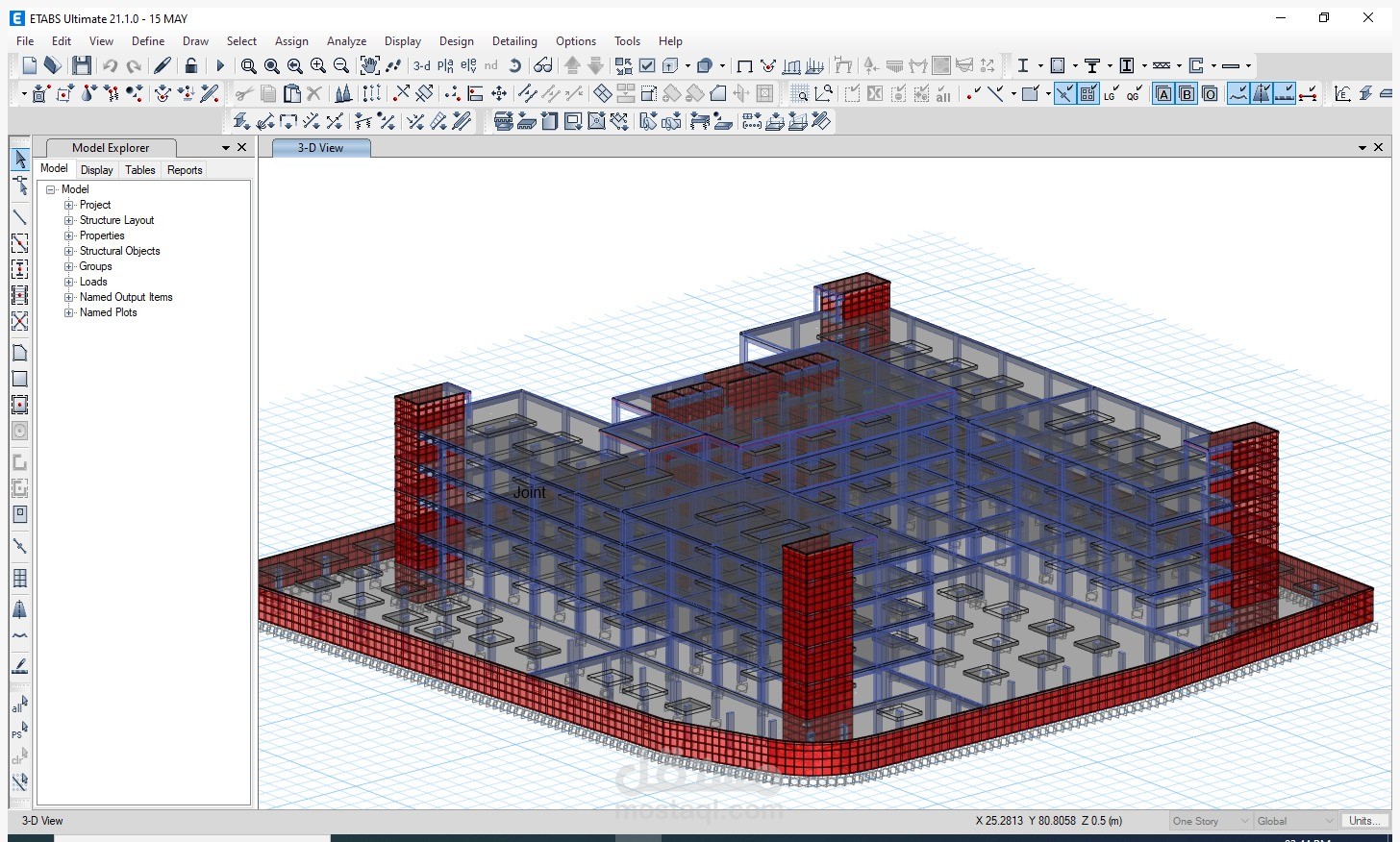Select Named Plots in model tree
Viewport: 1400px width, 842px height.
(x=108, y=312)
